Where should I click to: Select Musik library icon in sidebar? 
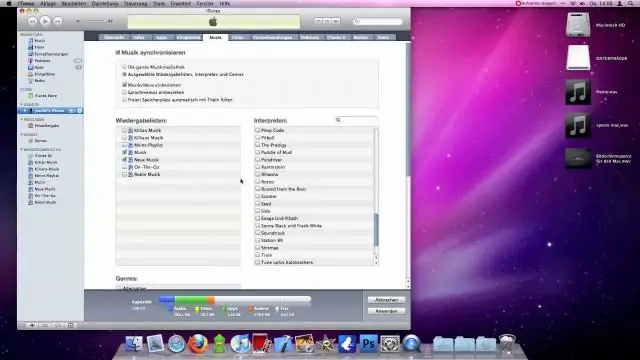[x=31, y=41]
